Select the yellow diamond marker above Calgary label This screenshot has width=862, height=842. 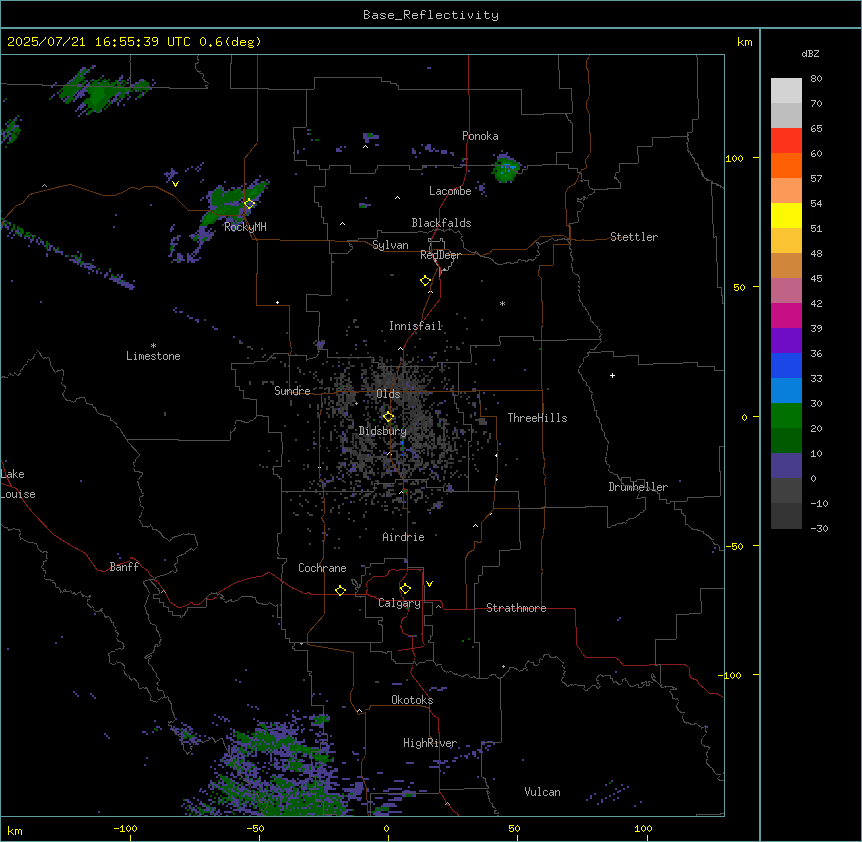(x=405, y=589)
